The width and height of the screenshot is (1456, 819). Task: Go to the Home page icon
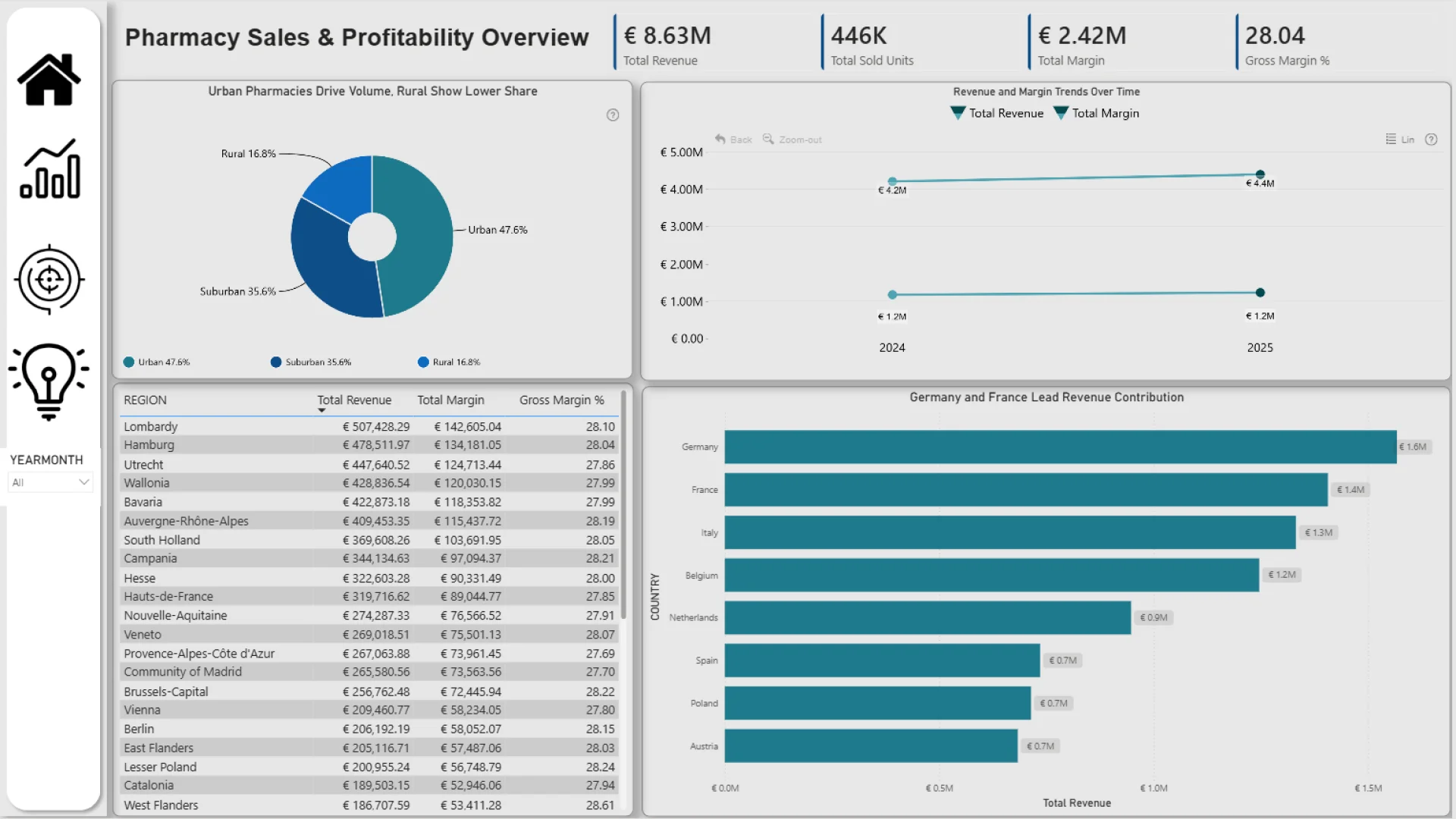coord(49,80)
